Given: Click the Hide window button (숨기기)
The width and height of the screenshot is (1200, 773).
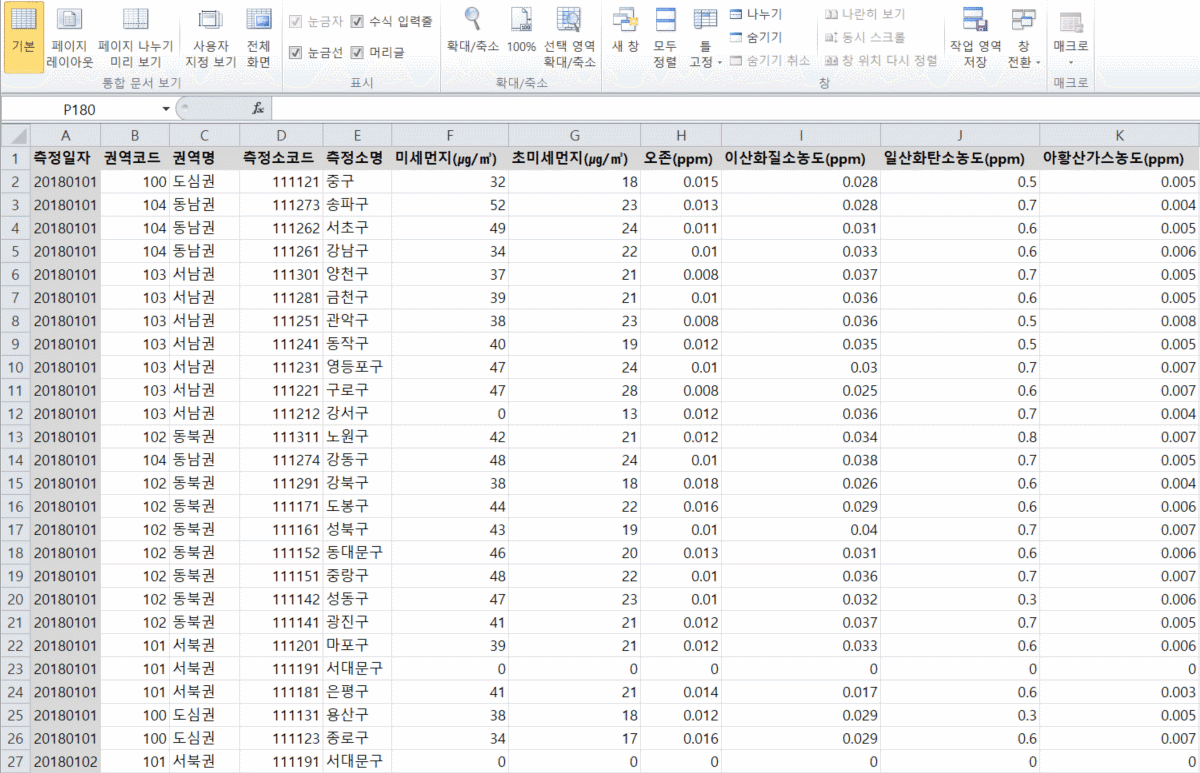Looking at the screenshot, I should point(756,37).
